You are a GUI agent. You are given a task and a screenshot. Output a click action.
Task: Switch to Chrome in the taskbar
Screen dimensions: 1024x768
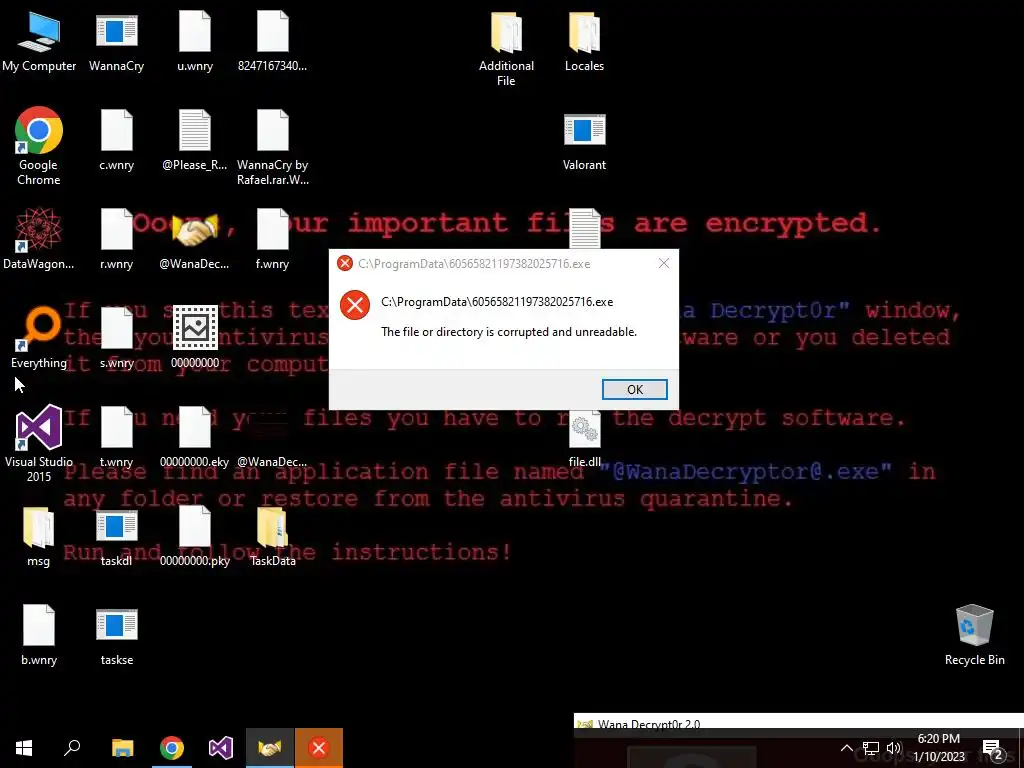pos(172,748)
